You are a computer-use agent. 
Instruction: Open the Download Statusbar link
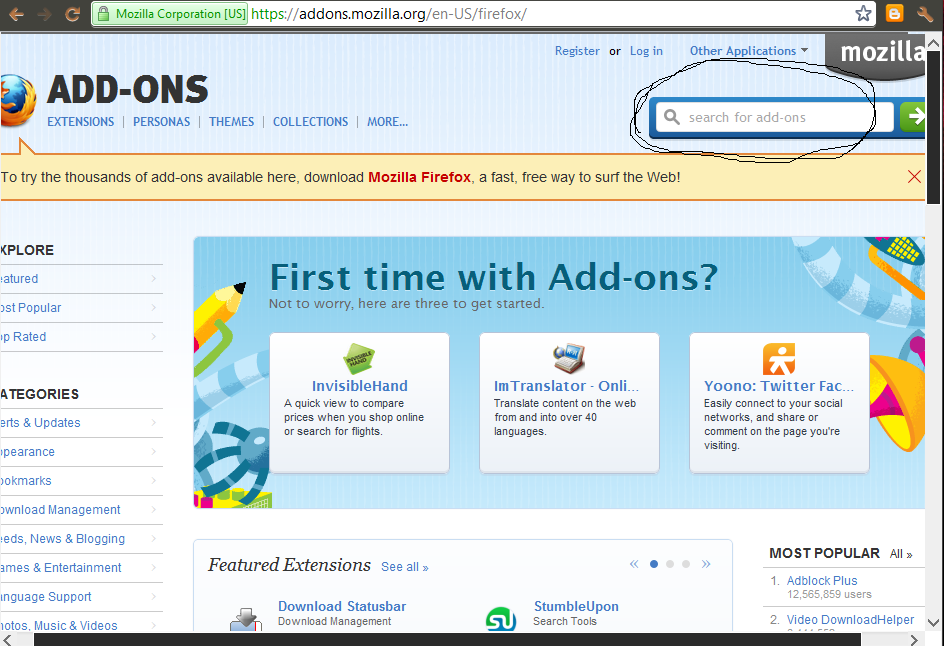342,606
